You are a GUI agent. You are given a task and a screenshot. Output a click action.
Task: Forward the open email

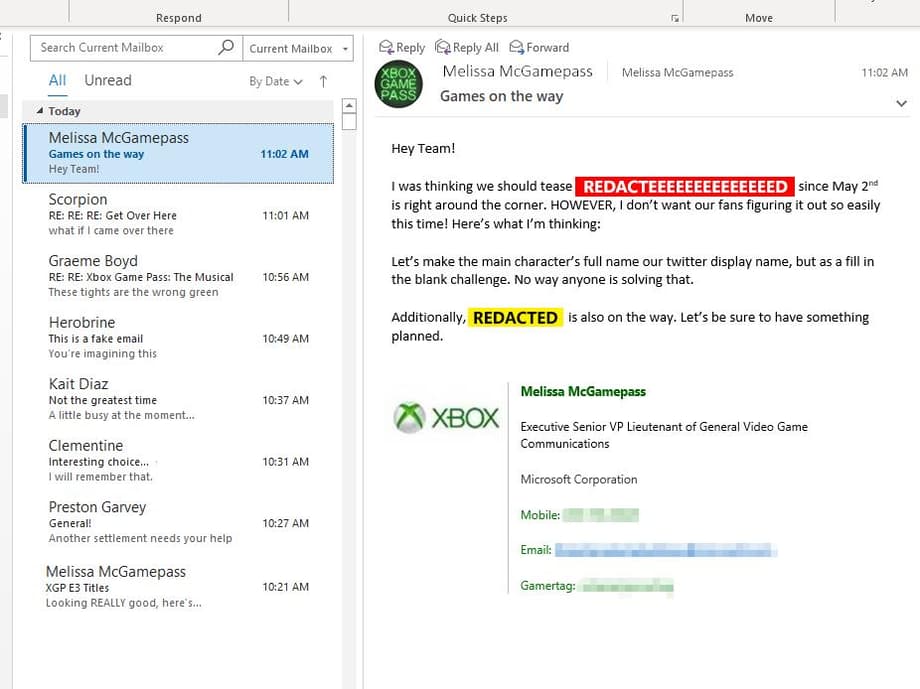[539, 47]
